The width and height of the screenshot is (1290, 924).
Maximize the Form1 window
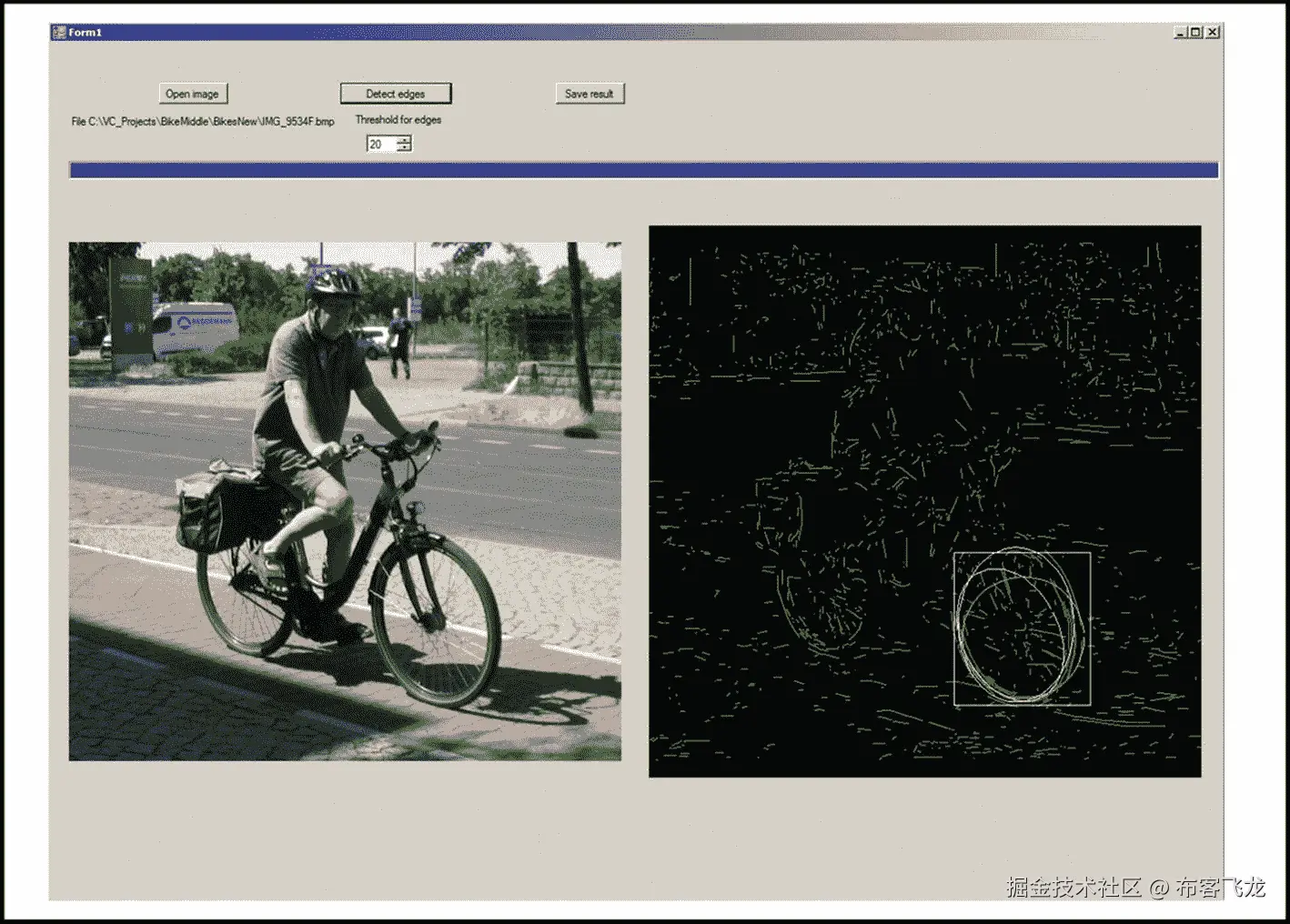1195,32
